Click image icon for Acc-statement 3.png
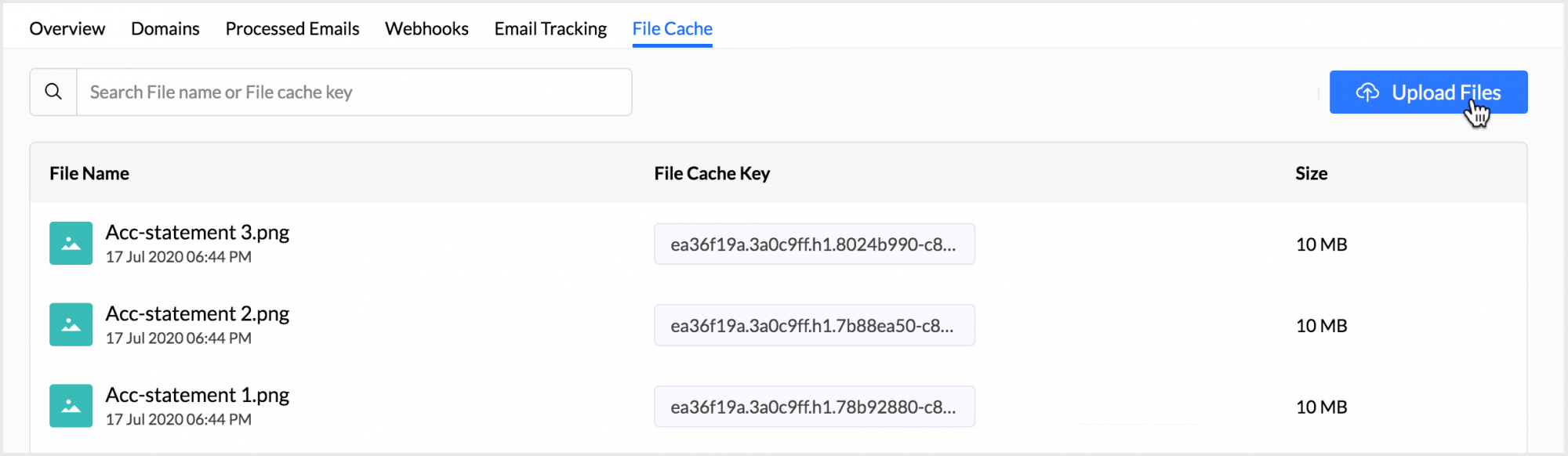 pyautogui.click(x=71, y=244)
